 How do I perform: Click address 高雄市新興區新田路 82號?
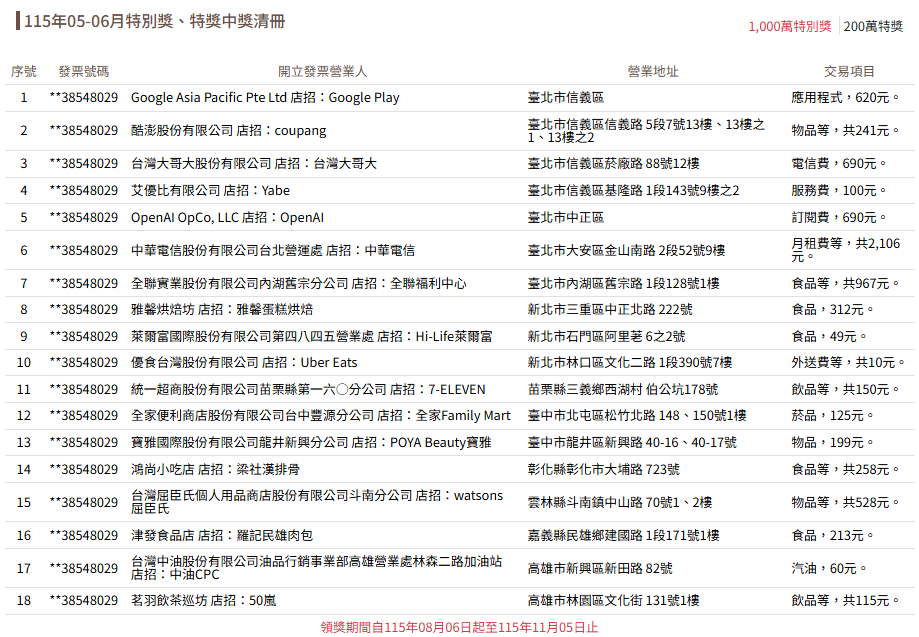[x=600, y=568]
